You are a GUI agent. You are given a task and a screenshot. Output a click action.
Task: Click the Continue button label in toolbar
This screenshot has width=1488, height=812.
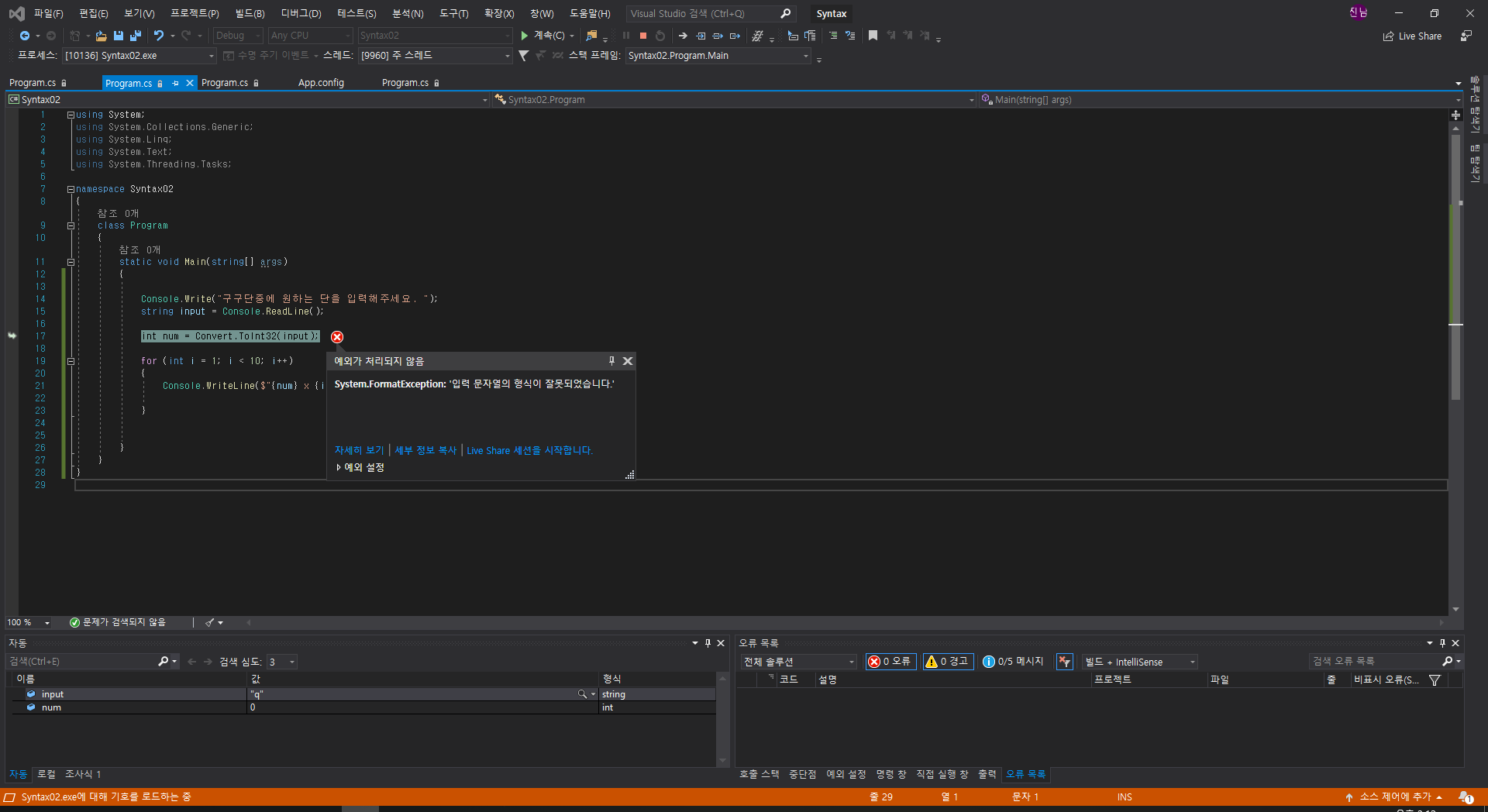point(549,36)
